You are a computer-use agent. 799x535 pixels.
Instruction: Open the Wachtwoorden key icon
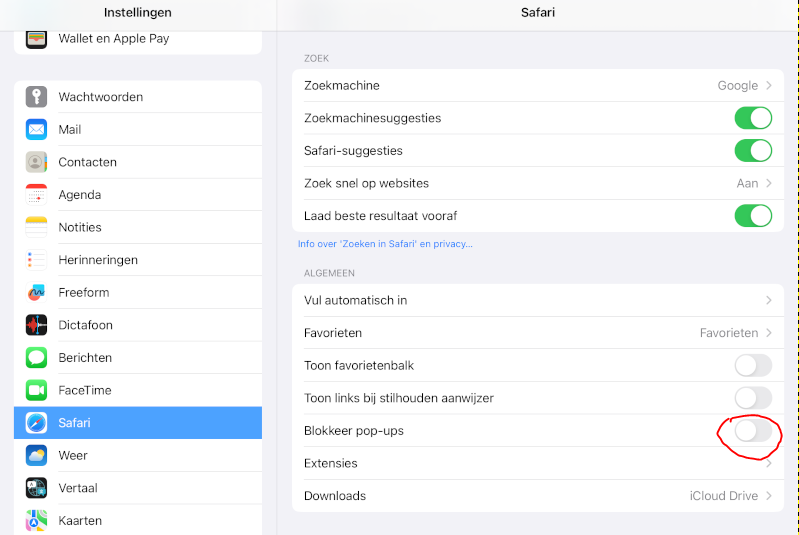point(37,97)
